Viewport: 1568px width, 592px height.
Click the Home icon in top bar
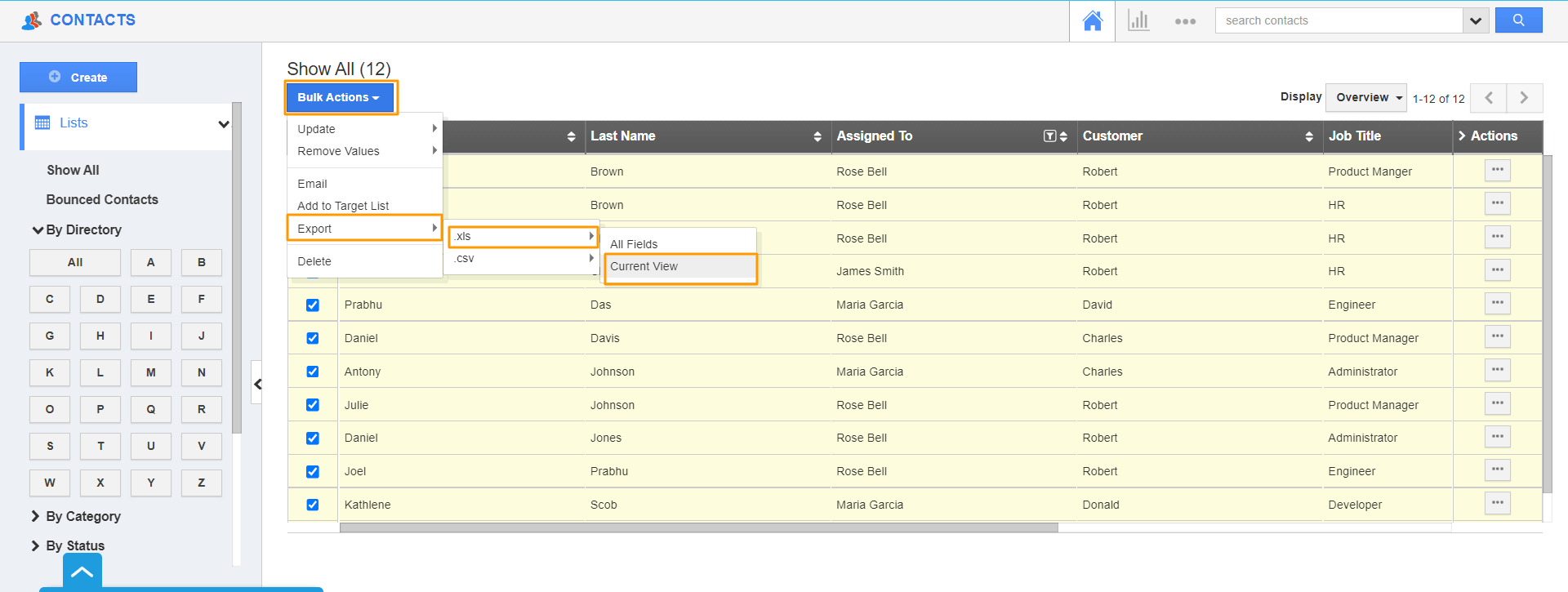(1092, 20)
